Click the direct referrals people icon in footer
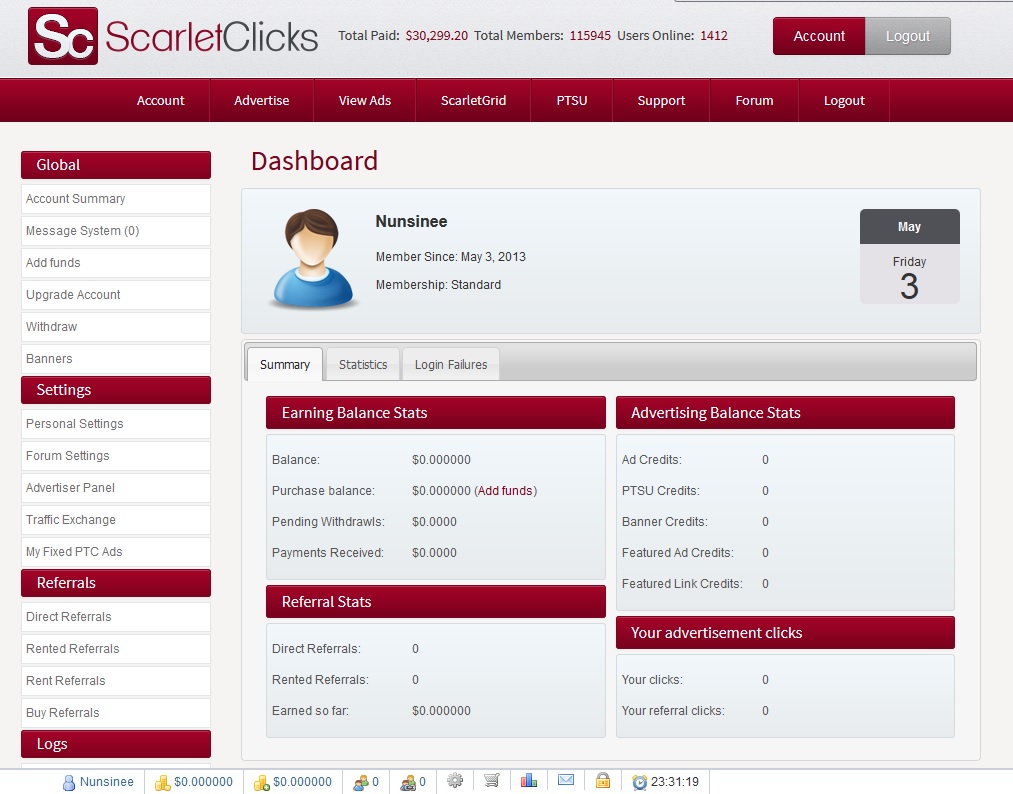This screenshot has width=1013, height=794. click(x=360, y=782)
